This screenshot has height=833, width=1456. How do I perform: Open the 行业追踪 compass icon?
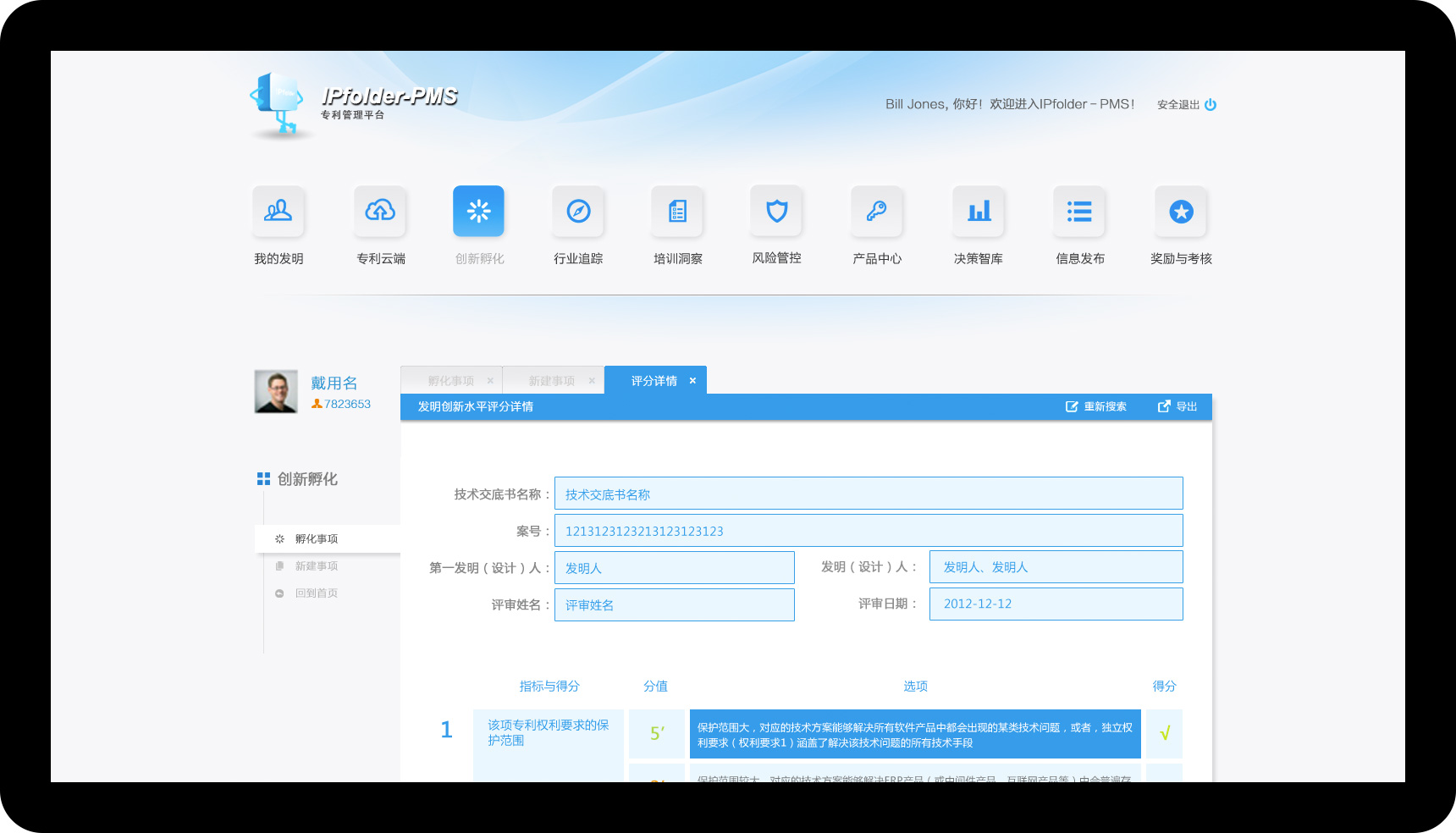(x=578, y=211)
